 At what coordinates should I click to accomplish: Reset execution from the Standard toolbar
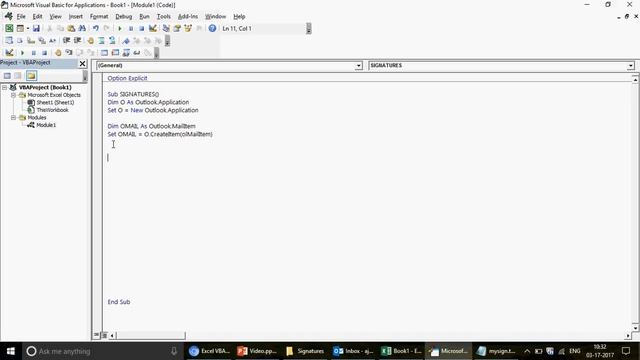(x=141, y=28)
